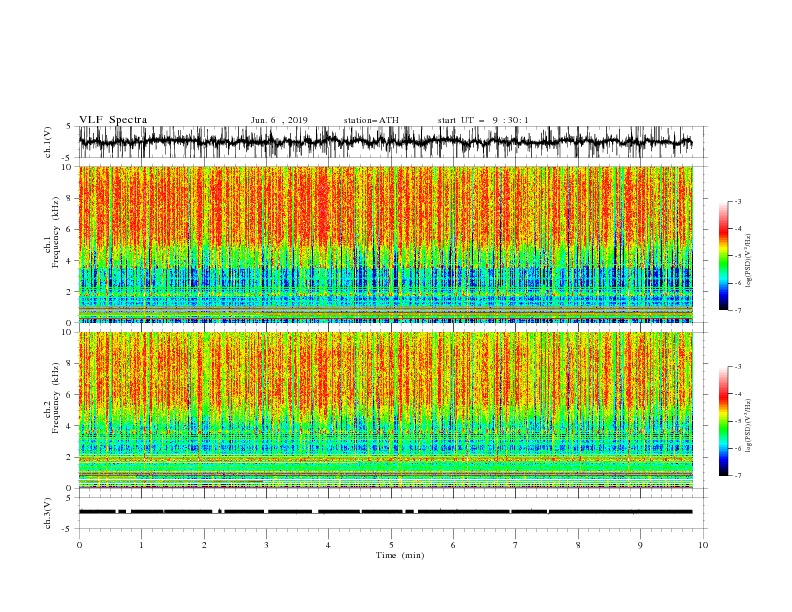Click the -7 label on ch.1 color bar
This screenshot has height=612, width=792.
pyautogui.click(x=738, y=310)
